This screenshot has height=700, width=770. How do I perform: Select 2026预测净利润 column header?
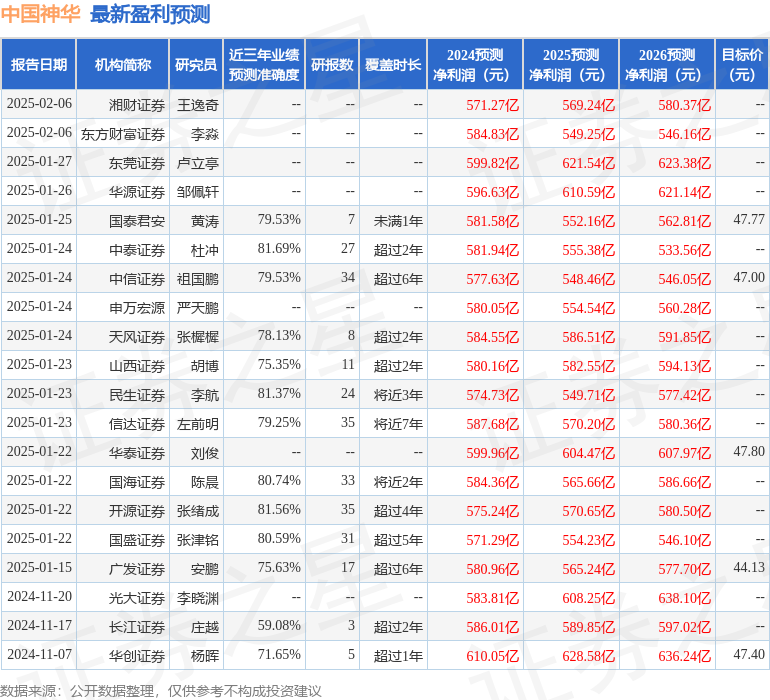pyautogui.click(x=667, y=64)
